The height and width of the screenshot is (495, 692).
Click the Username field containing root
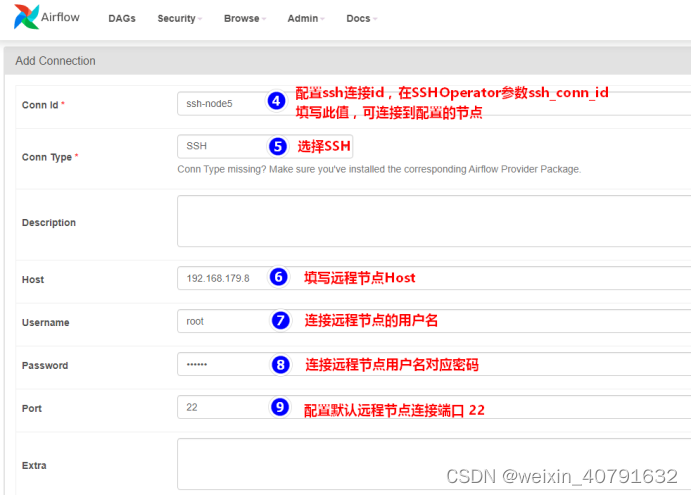click(434, 321)
